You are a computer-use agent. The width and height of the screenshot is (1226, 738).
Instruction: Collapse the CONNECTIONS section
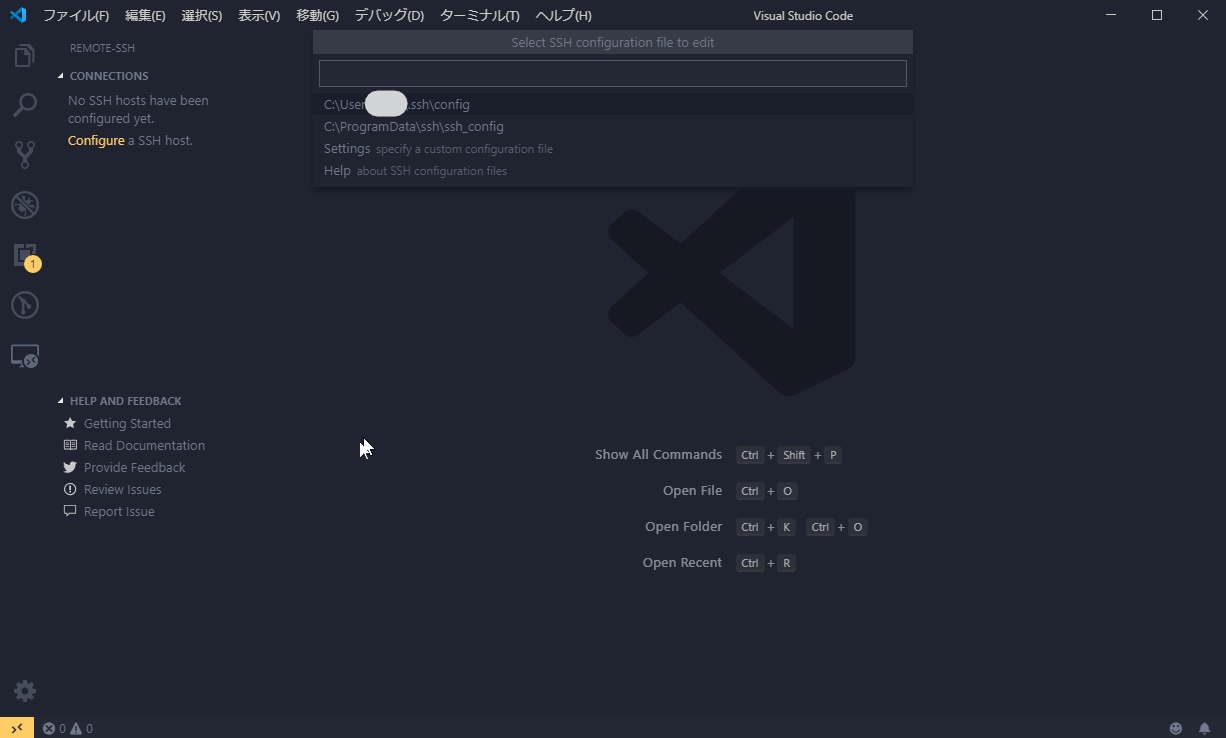[x=108, y=75]
